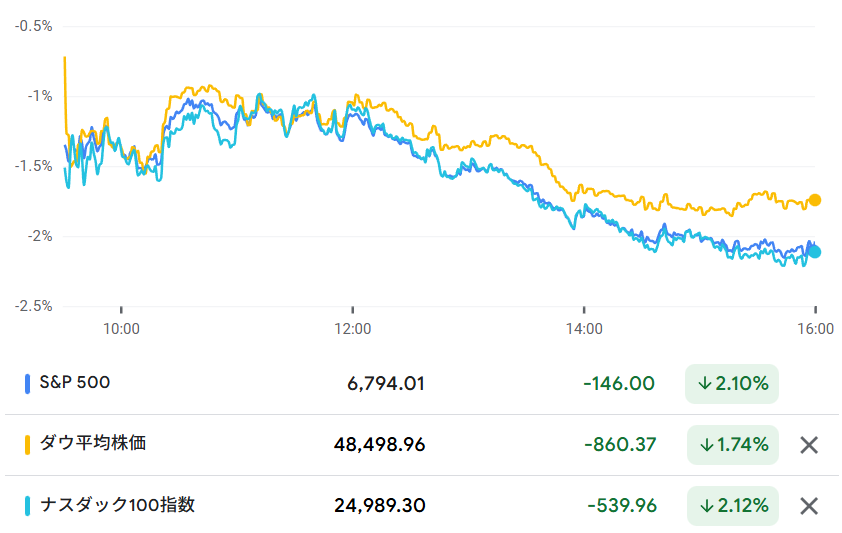Click the Nasdaq price 24,989.30
This screenshot has height=533, width=842.
(380, 506)
